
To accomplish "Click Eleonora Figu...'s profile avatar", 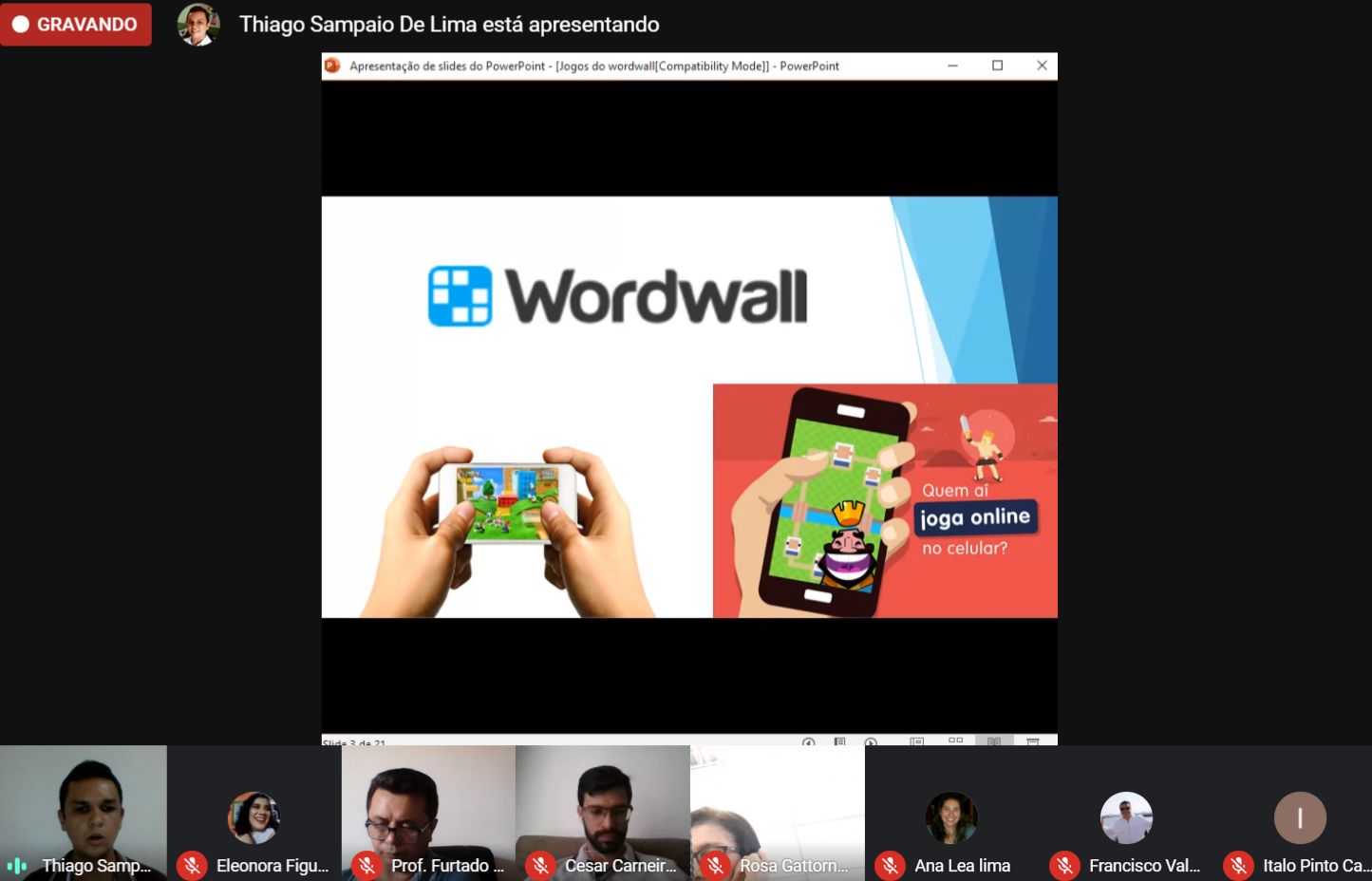I will click(254, 817).
